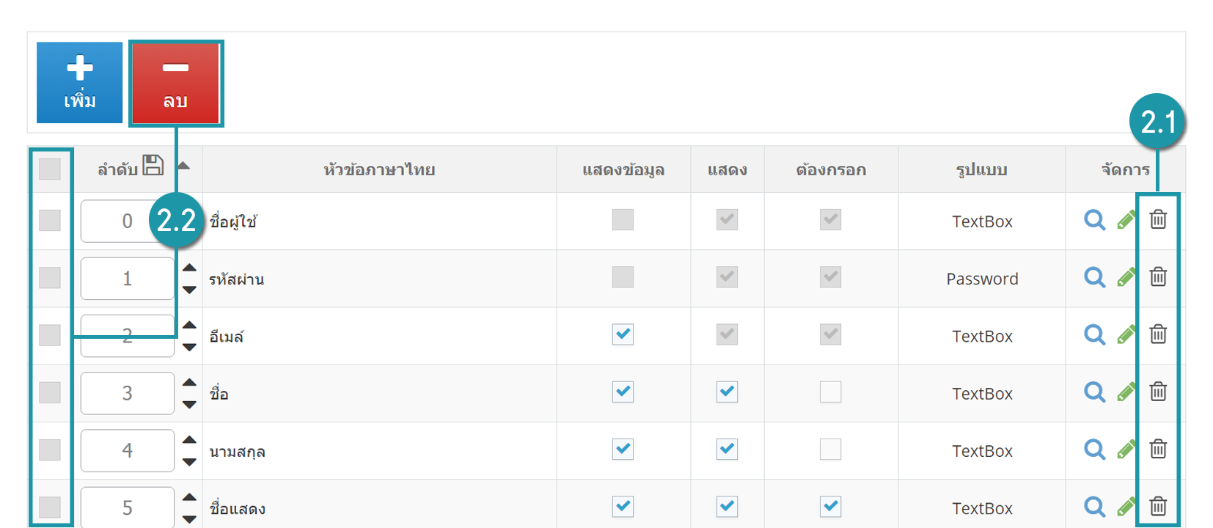Viewport: 1213px width, 528px height.
Task: Edit ชื่อแสดง row with pencil icon
Action: (1127, 506)
